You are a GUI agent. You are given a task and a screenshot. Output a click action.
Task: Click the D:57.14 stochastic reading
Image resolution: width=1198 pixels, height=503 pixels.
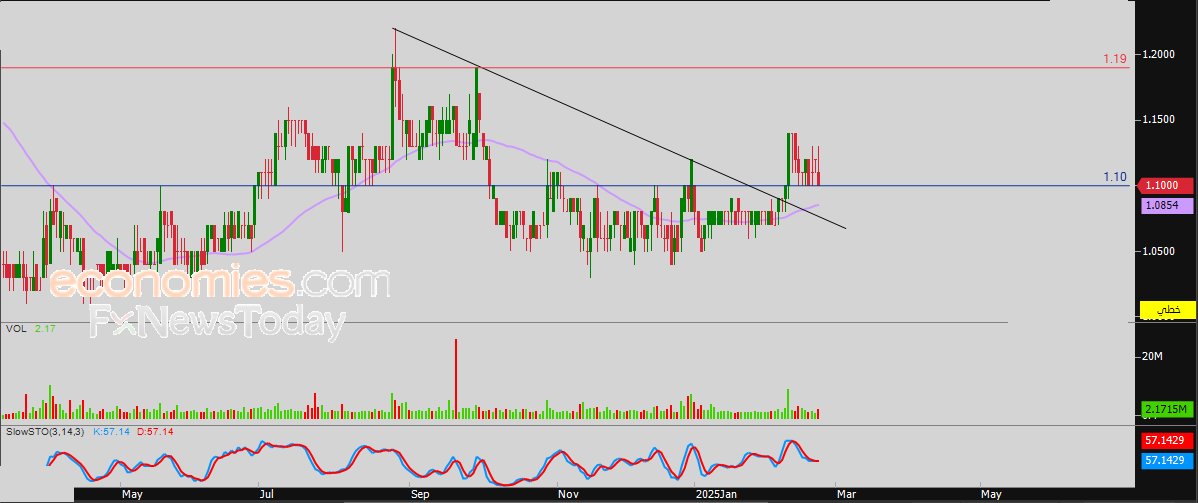[155, 431]
